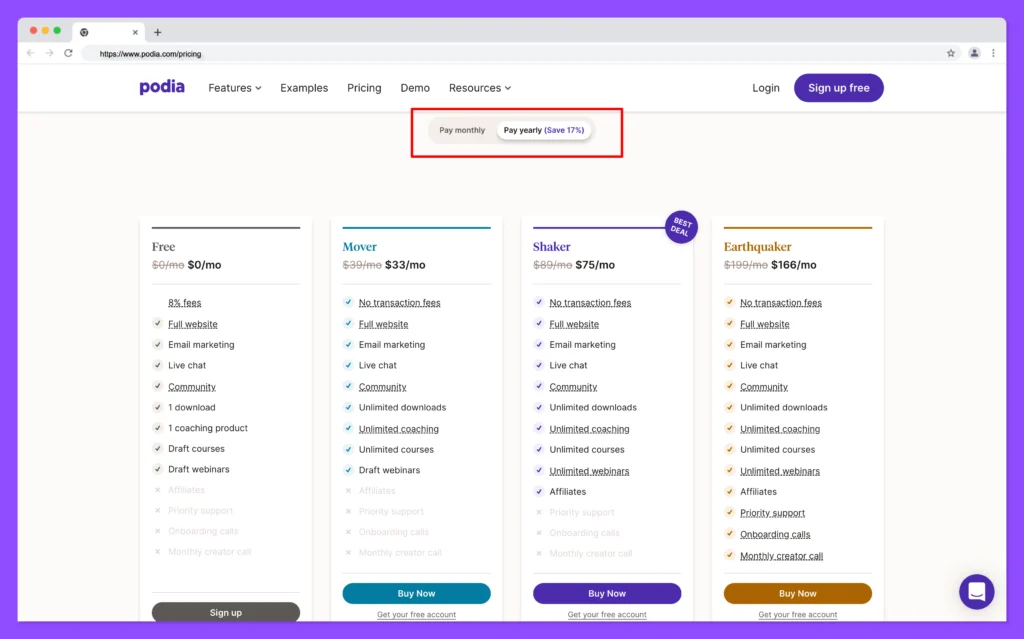
Task: Switch billing to Pay monthly
Action: click(462, 130)
